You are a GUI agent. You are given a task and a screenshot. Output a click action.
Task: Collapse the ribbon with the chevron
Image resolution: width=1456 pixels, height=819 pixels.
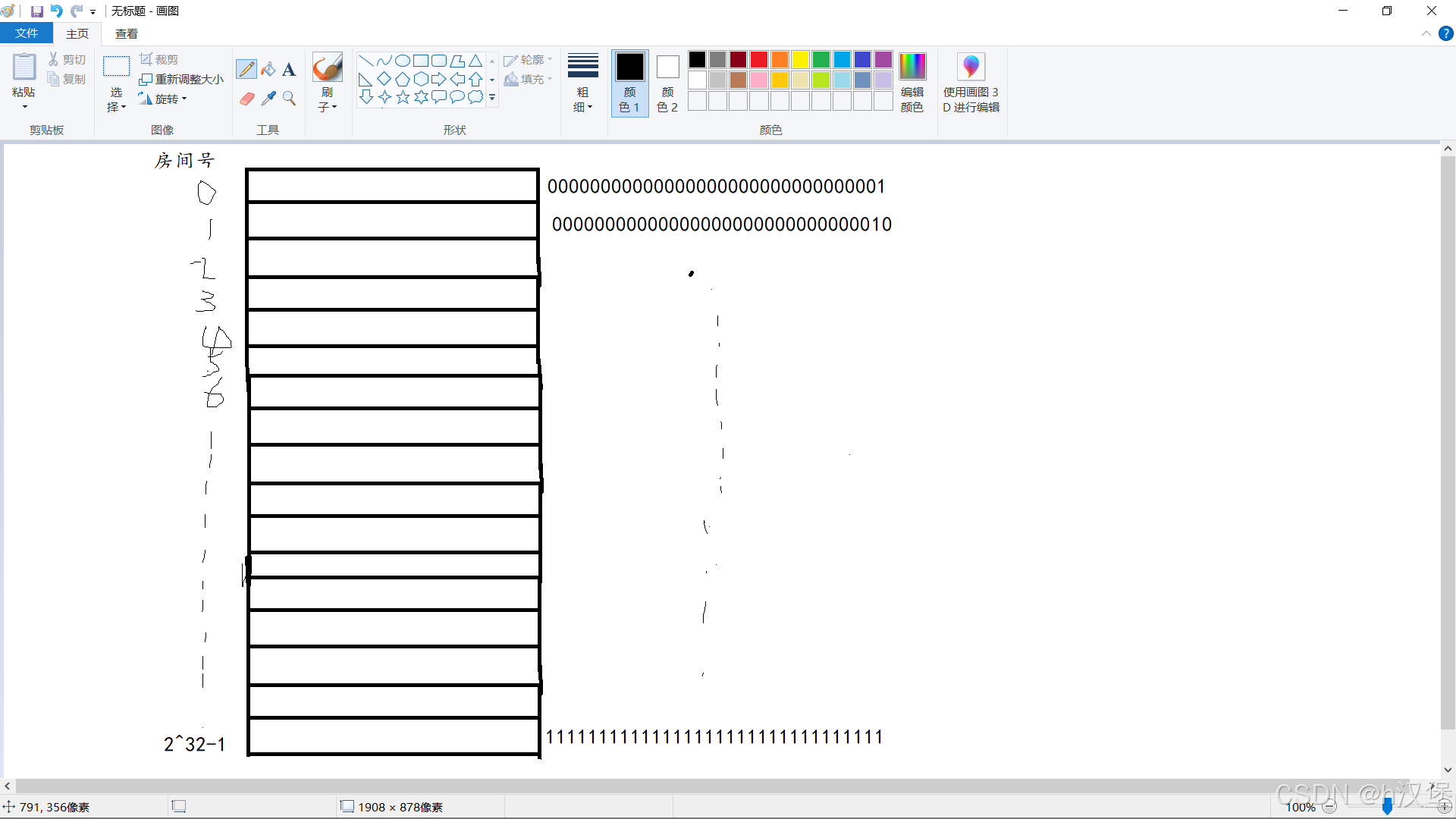[1426, 33]
